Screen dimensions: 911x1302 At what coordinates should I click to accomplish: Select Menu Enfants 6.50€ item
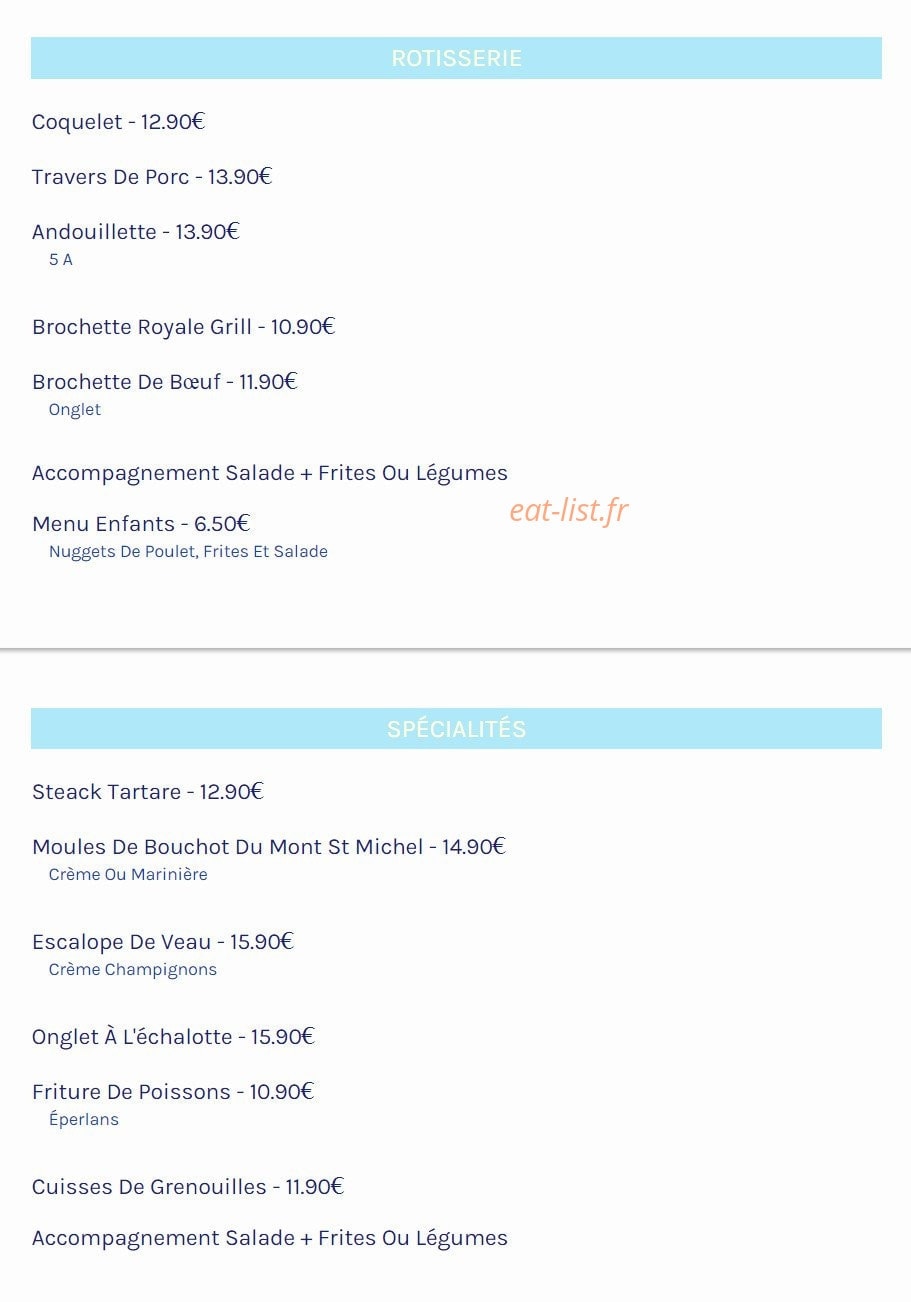tap(141, 524)
